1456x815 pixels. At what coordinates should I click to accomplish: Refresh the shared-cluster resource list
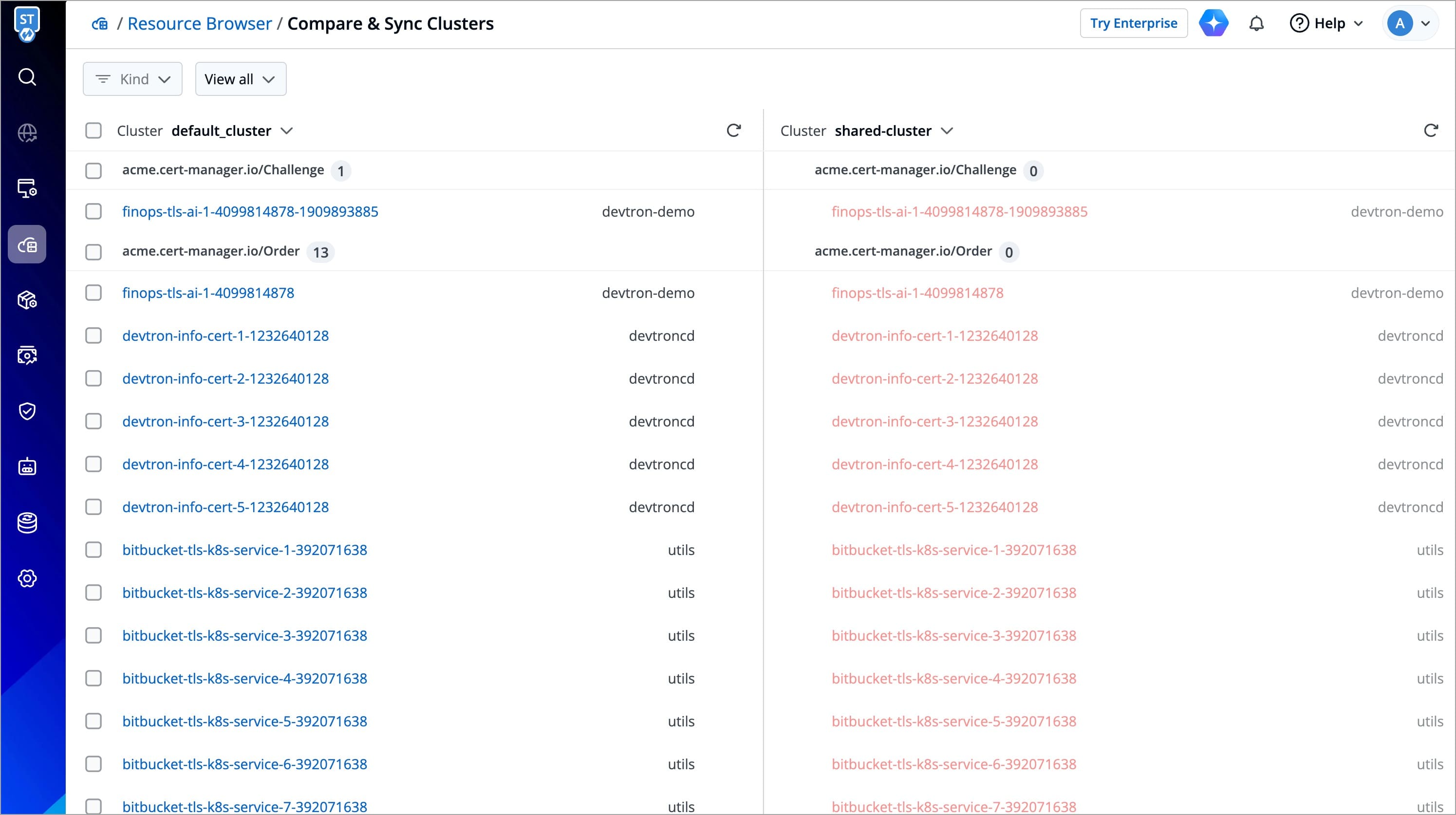[1431, 130]
